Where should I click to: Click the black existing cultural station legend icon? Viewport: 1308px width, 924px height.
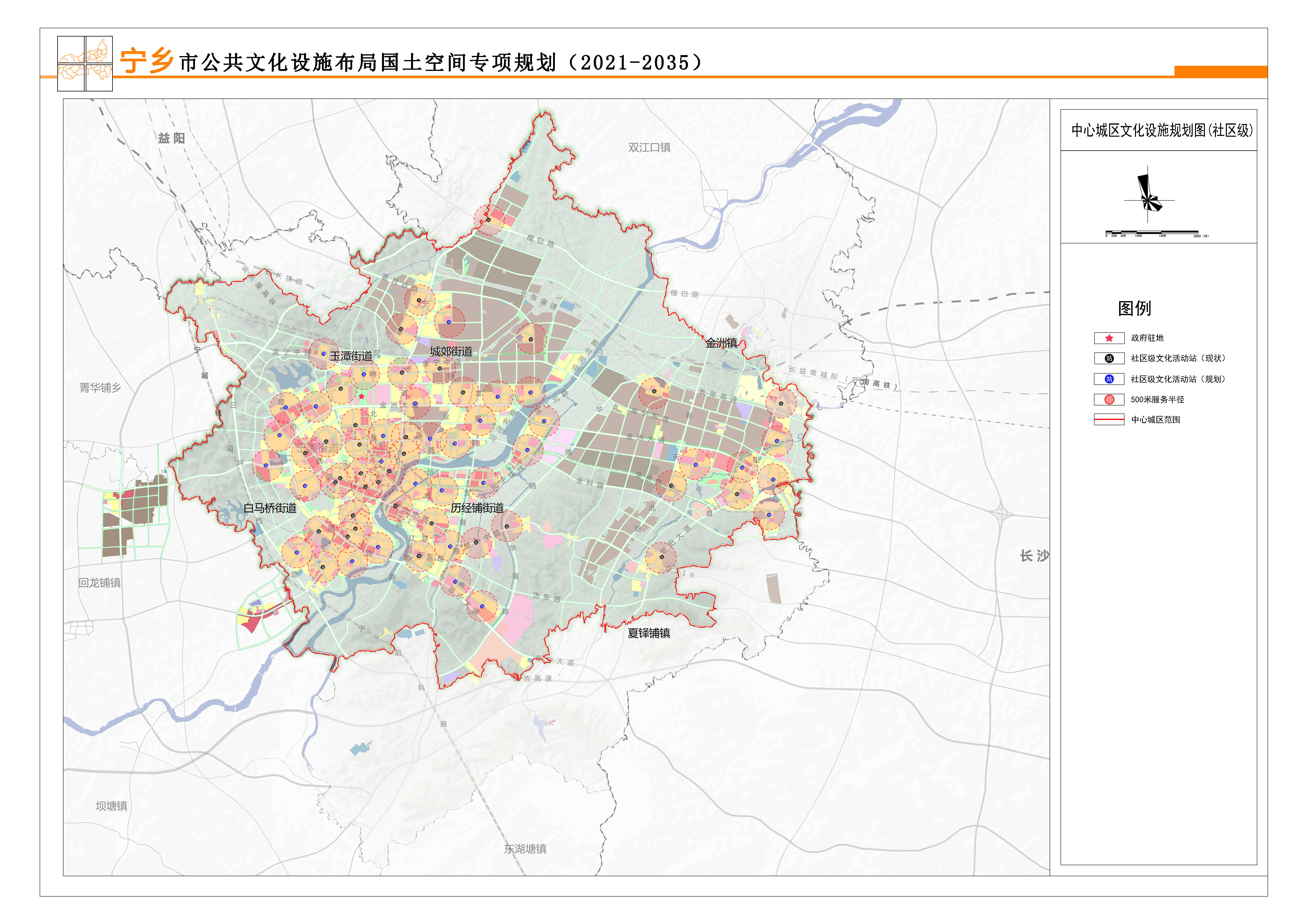[x=1109, y=358]
